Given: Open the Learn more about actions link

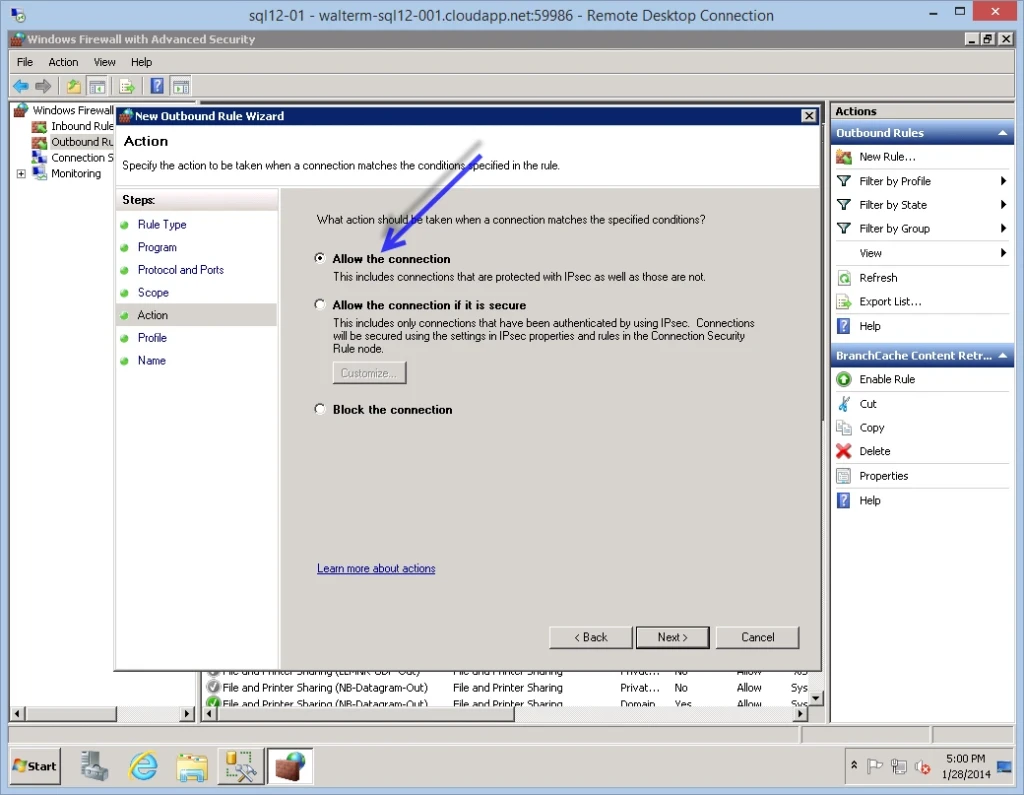Looking at the screenshot, I should point(376,569).
